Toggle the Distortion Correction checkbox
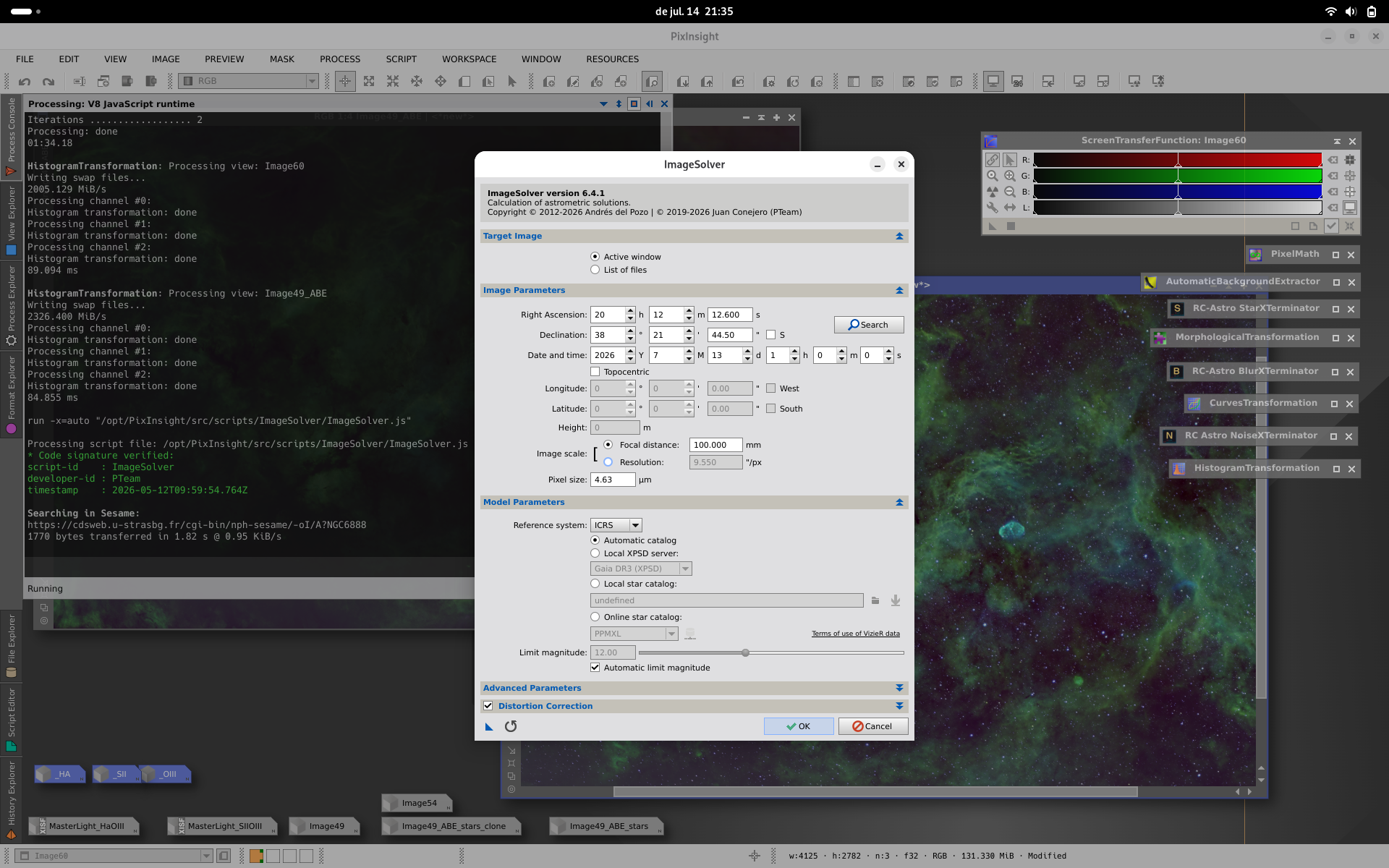 [x=488, y=706]
